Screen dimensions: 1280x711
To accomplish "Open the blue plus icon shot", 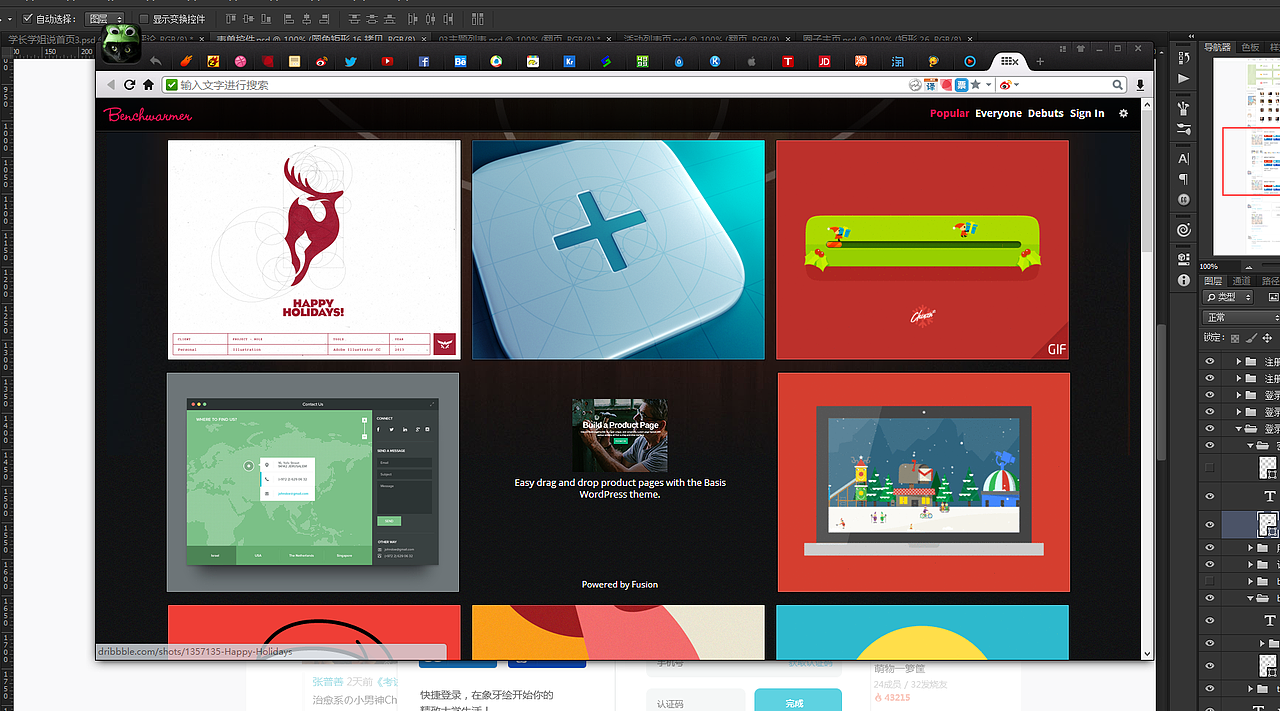I will [618, 249].
